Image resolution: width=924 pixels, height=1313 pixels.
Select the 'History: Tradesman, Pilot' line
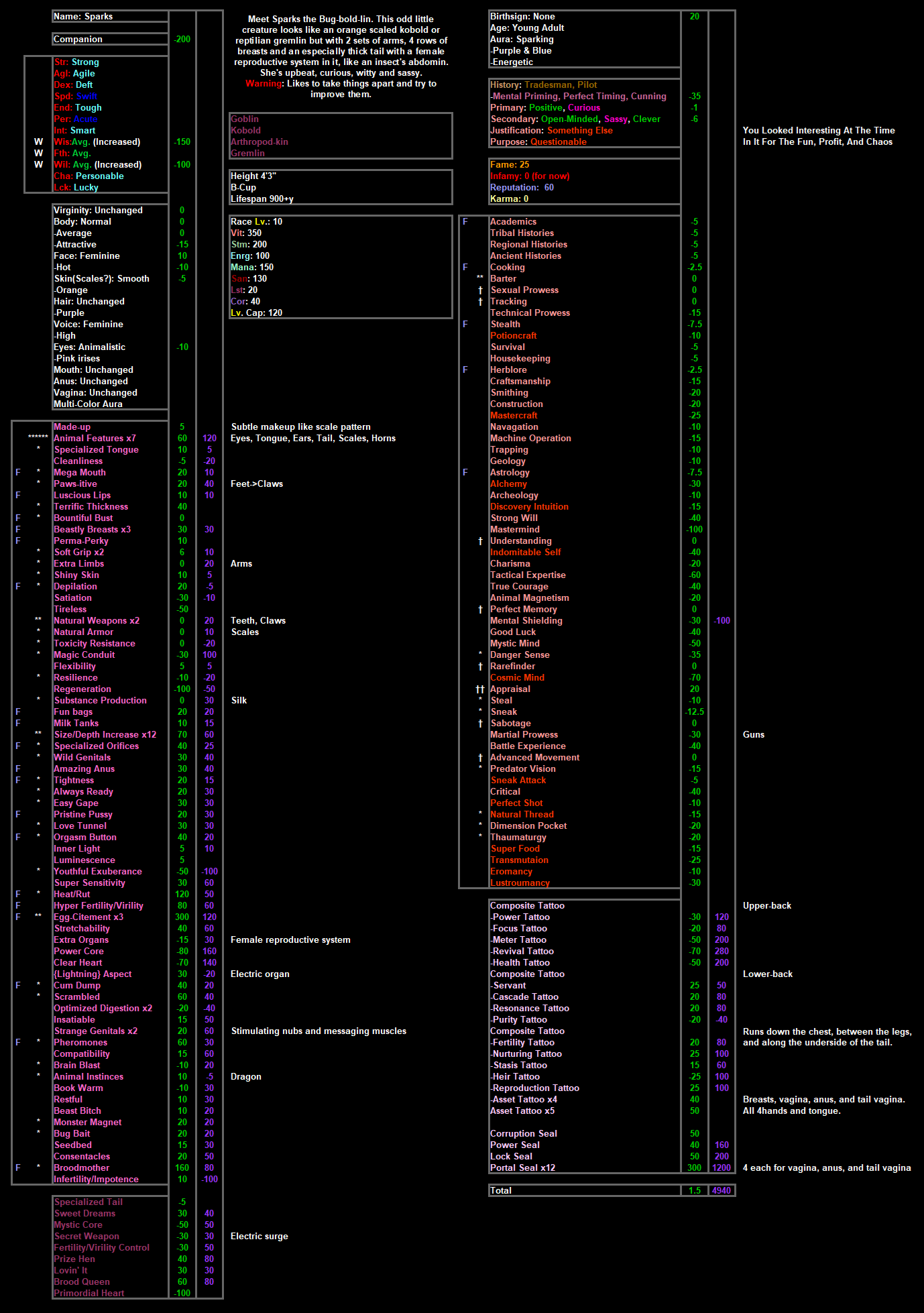click(x=543, y=84)
